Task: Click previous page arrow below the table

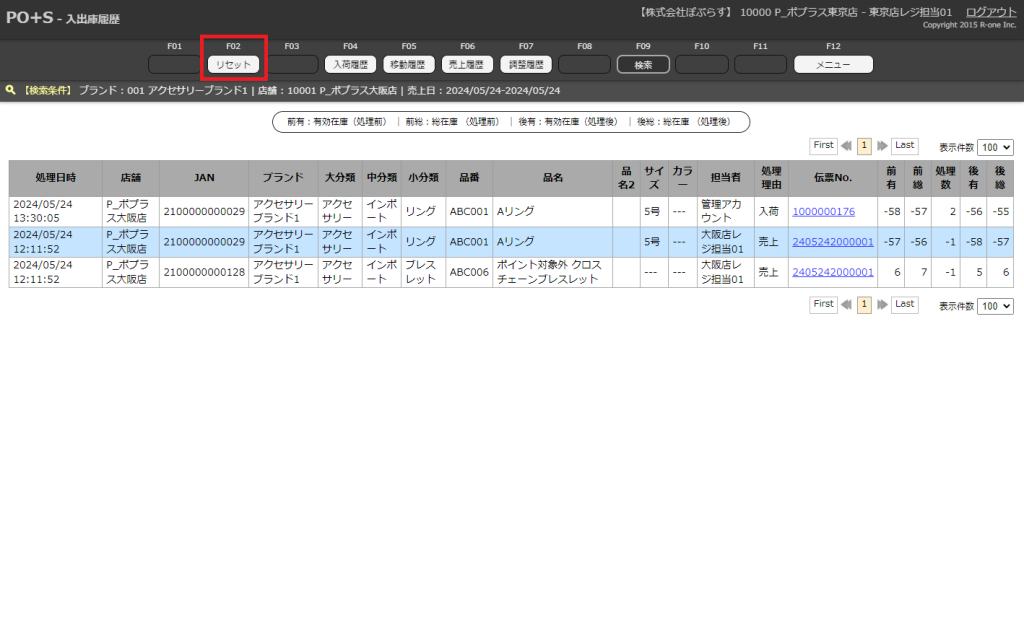Action: [x=846, y=305]
